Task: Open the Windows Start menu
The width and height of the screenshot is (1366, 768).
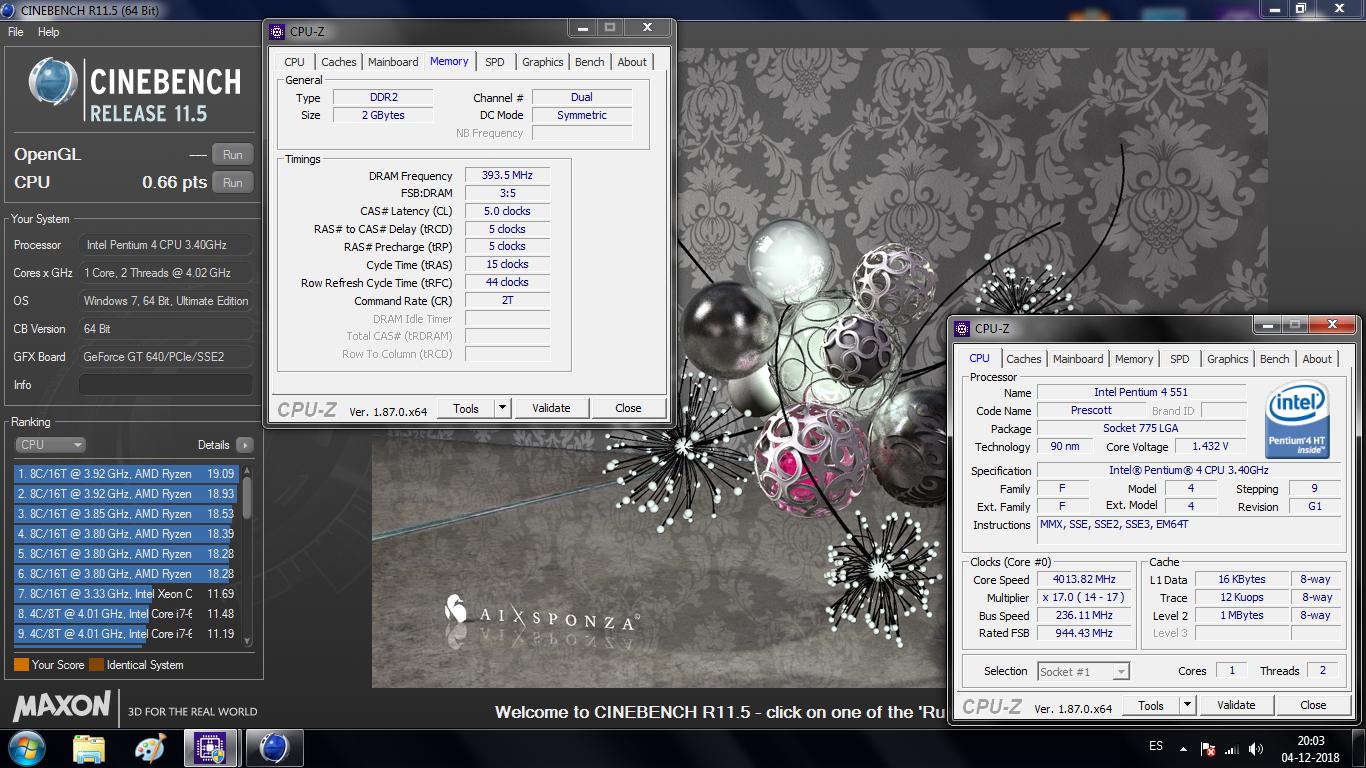Action: click(27, 748)
